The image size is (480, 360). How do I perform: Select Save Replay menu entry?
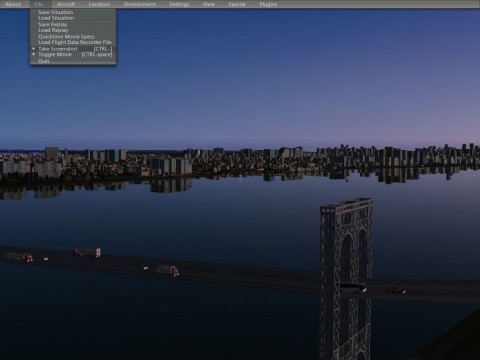coord(73,24)
